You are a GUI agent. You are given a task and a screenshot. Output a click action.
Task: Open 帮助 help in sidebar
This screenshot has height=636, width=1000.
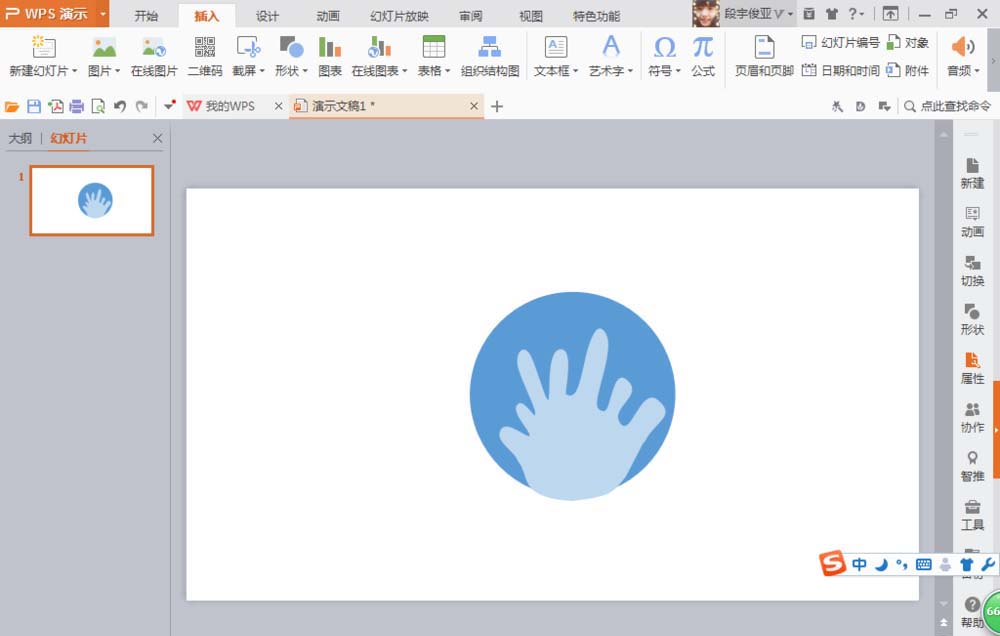click(x=971, y=612)
